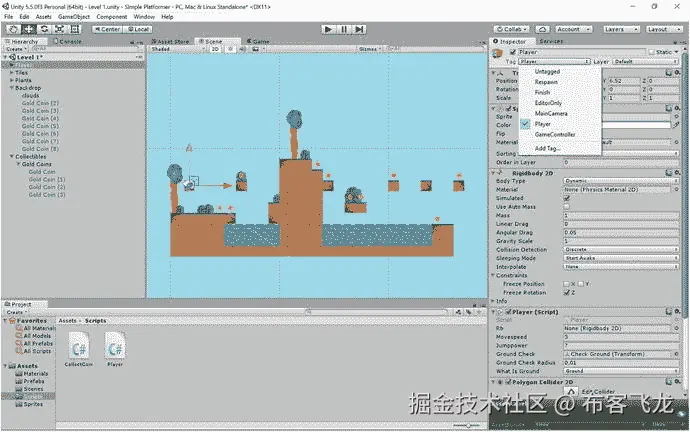The image size is (690, 432).
Task: Open the Layers button
Action: (x=620, y=29)
